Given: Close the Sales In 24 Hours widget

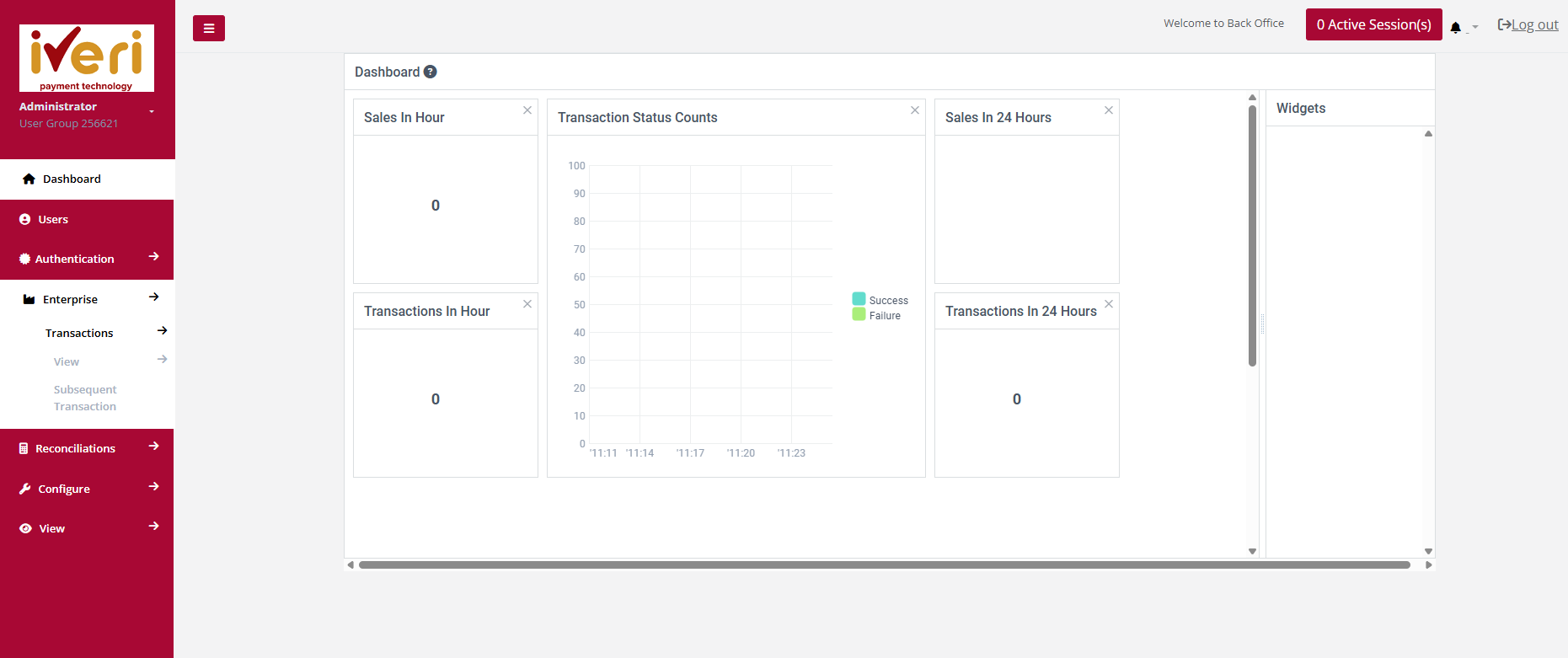Looking at the screenshot, I should point(1109,110).
